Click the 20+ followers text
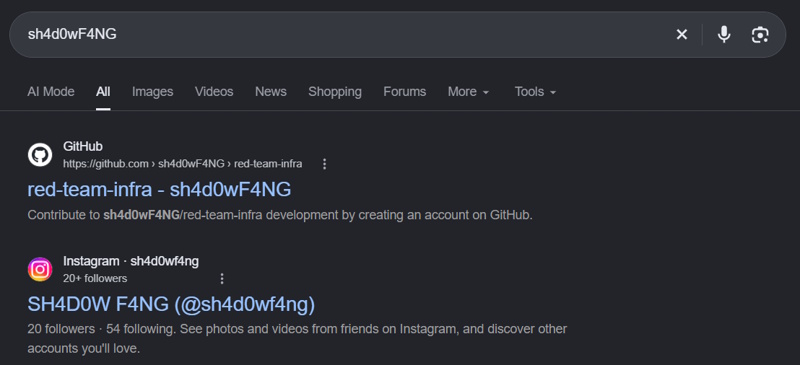800x365 pixels. point(95,279)
